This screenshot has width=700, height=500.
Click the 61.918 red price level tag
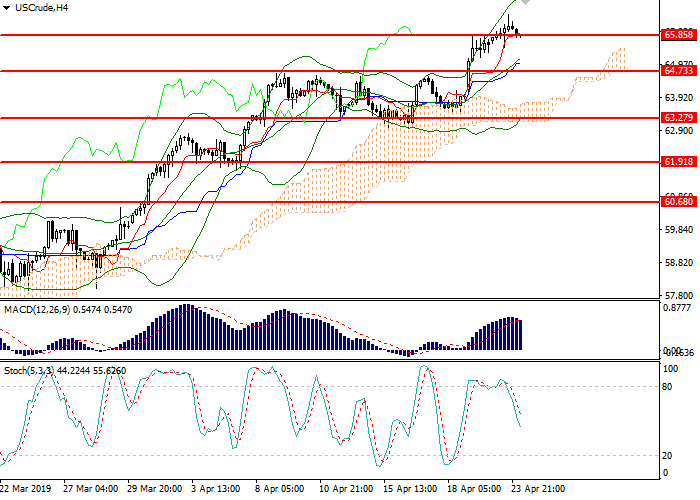678,161
